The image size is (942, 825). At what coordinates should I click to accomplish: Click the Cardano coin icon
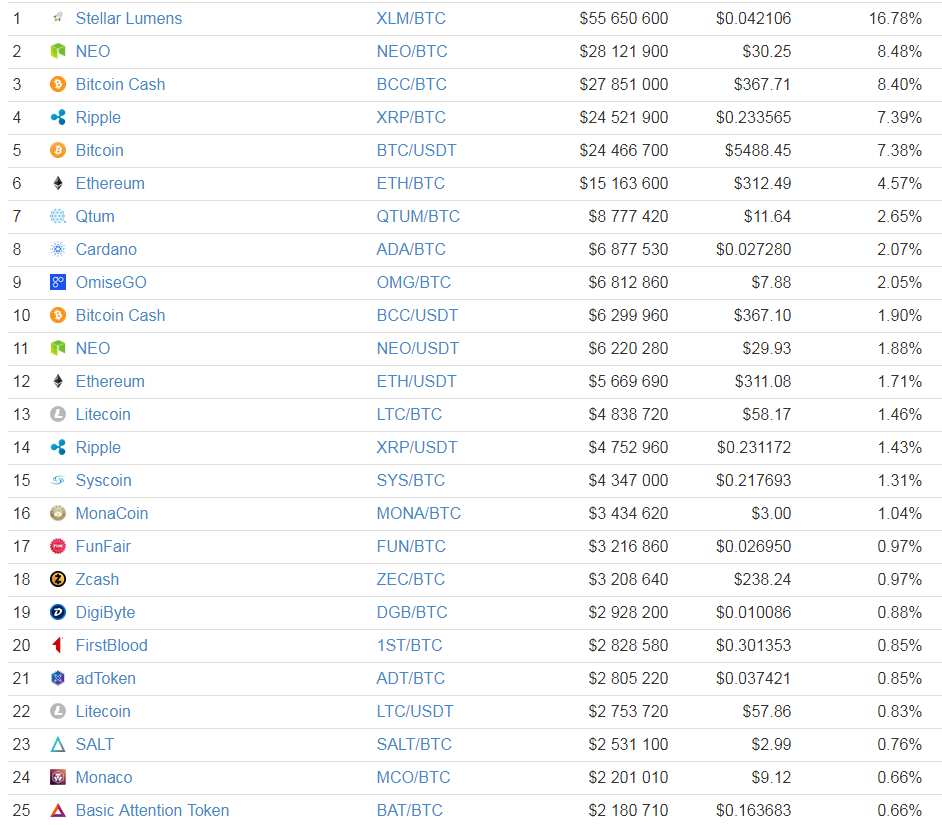58,249
